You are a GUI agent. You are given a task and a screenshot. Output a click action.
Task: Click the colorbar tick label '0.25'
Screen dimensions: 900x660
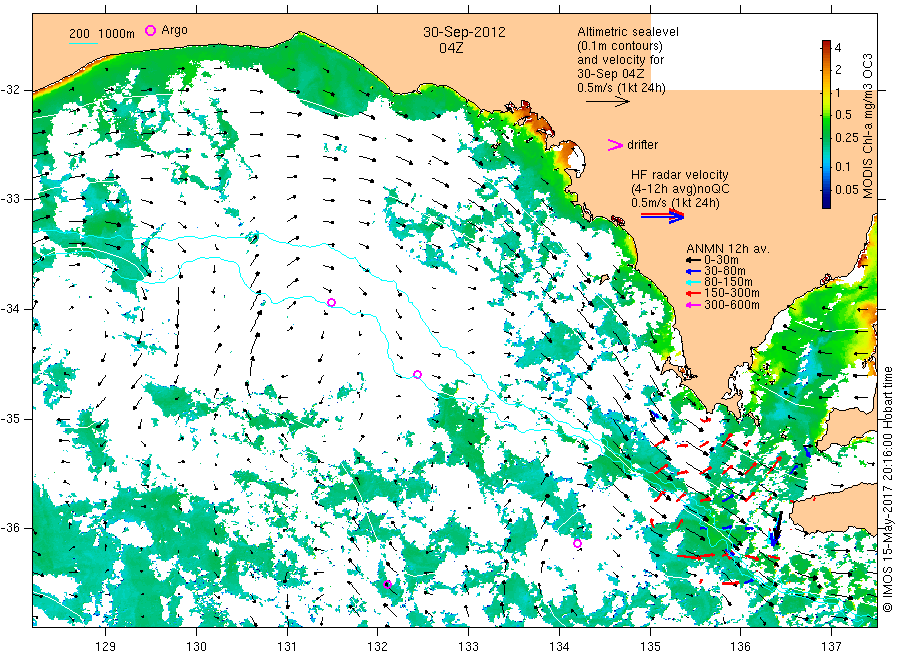pyautogui.click(x=847, y=138)
